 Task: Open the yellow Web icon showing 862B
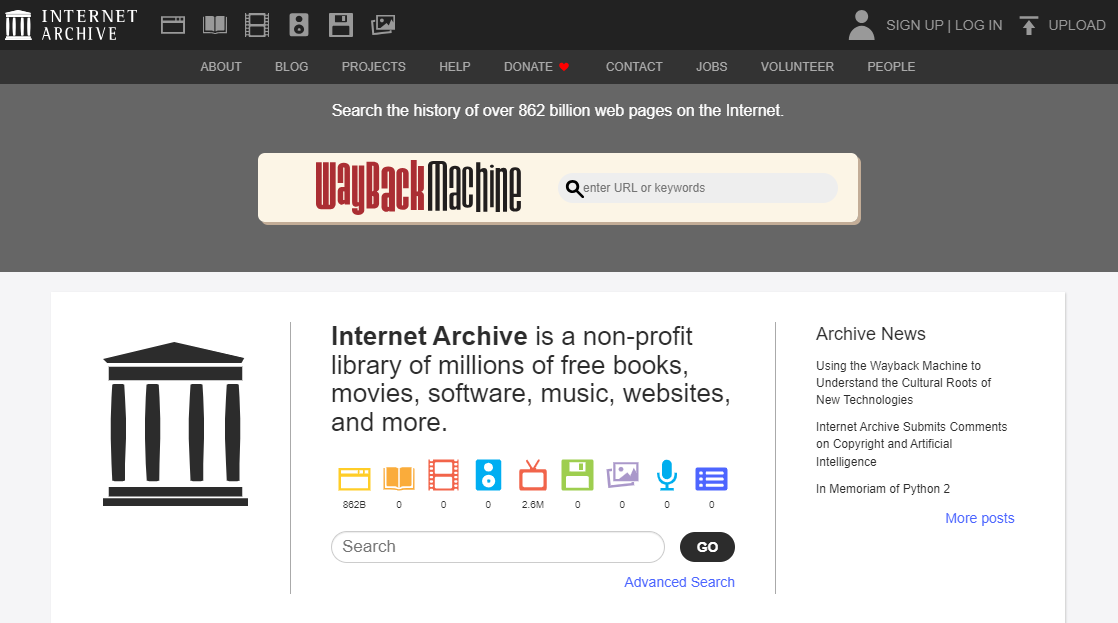pyautogui.click(x=354, y=478)
